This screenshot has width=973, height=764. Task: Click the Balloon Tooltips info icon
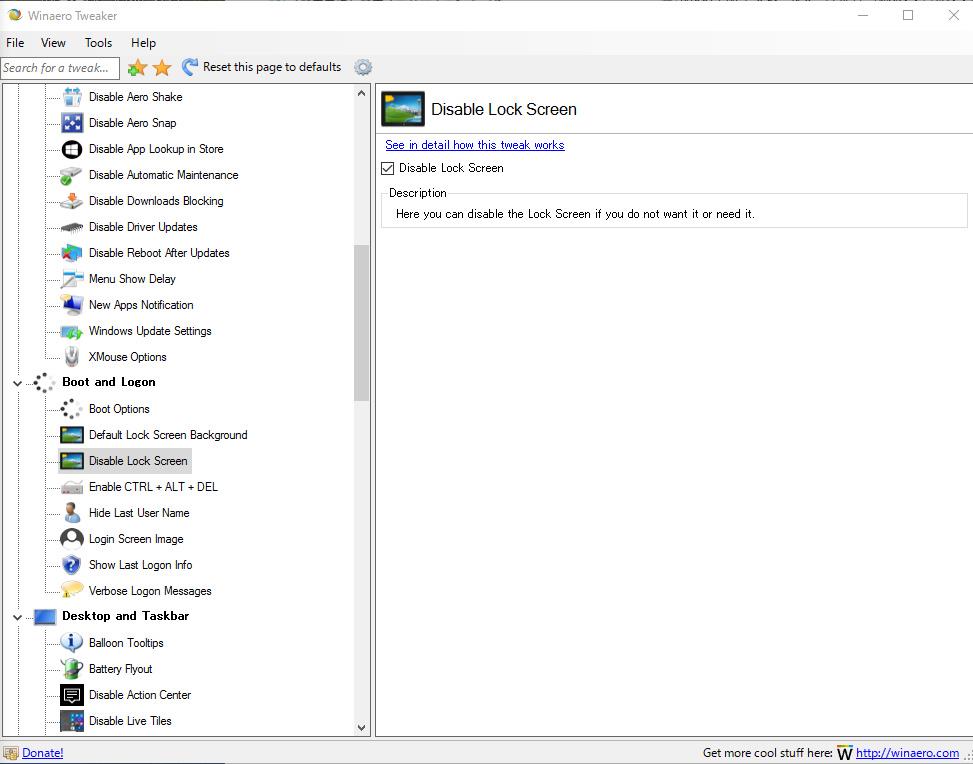[x=72, y=643]
